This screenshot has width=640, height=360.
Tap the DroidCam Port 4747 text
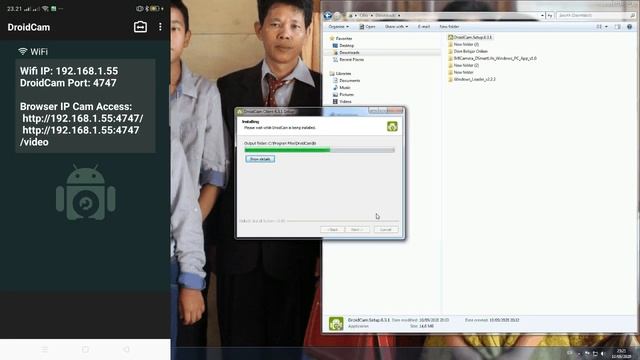[x=68, y=83]
